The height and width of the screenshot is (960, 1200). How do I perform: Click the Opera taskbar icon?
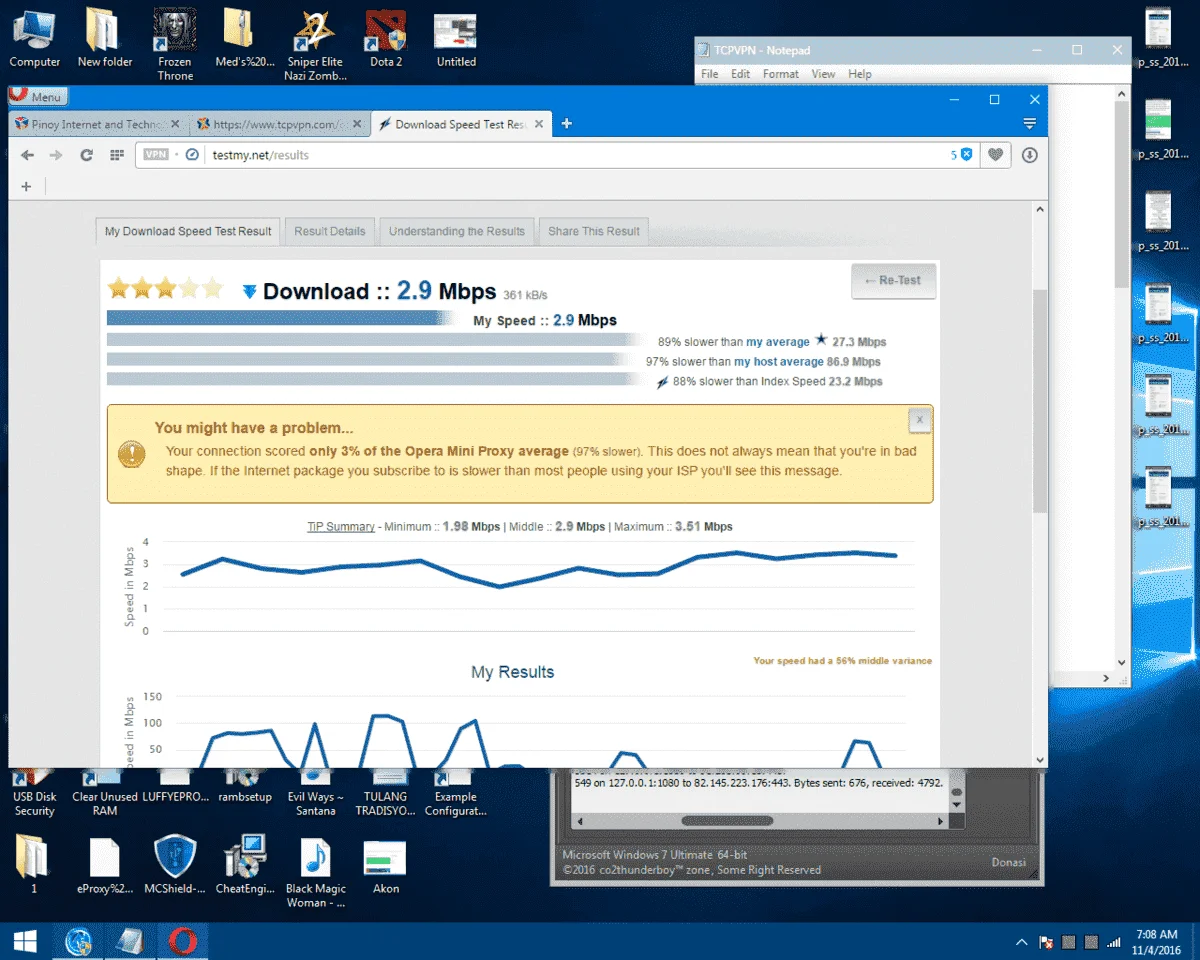tap(181, 941)
